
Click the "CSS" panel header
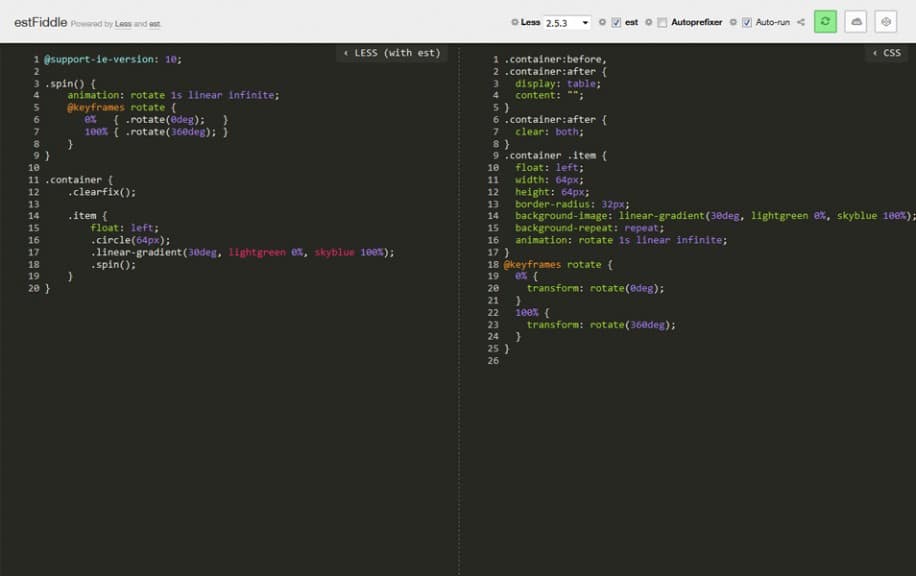coord(894,53)
